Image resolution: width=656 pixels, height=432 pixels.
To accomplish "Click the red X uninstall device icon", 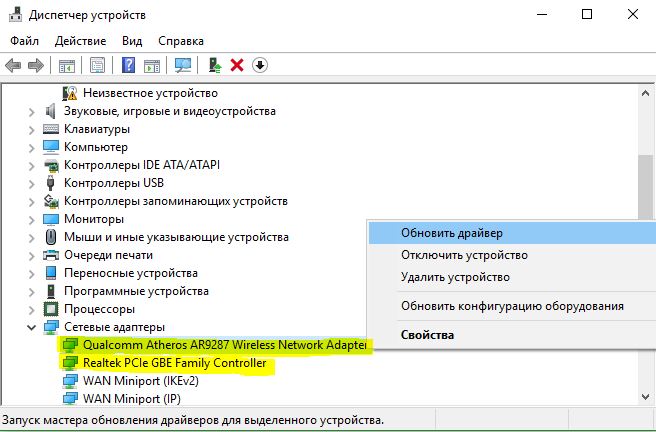I will 237,65.
